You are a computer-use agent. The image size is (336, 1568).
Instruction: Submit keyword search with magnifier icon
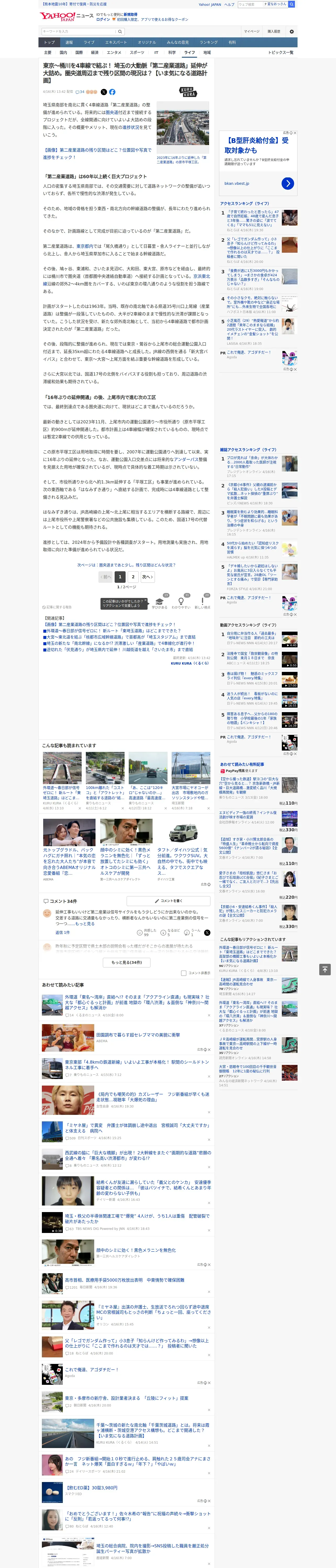click(x=120, y=31)
